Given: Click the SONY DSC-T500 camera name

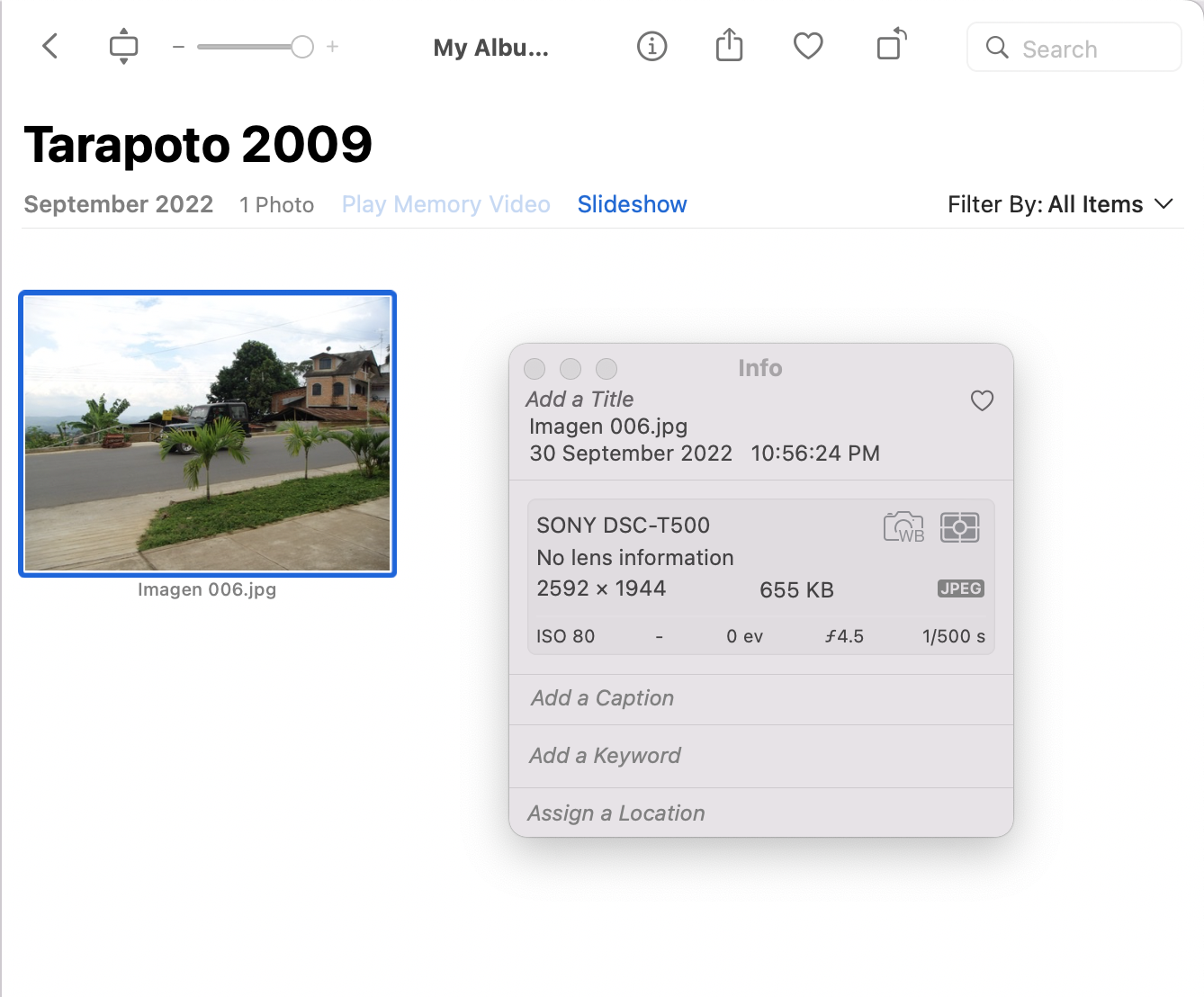Looking at the screenshot, I should click(x=624, y=525).
